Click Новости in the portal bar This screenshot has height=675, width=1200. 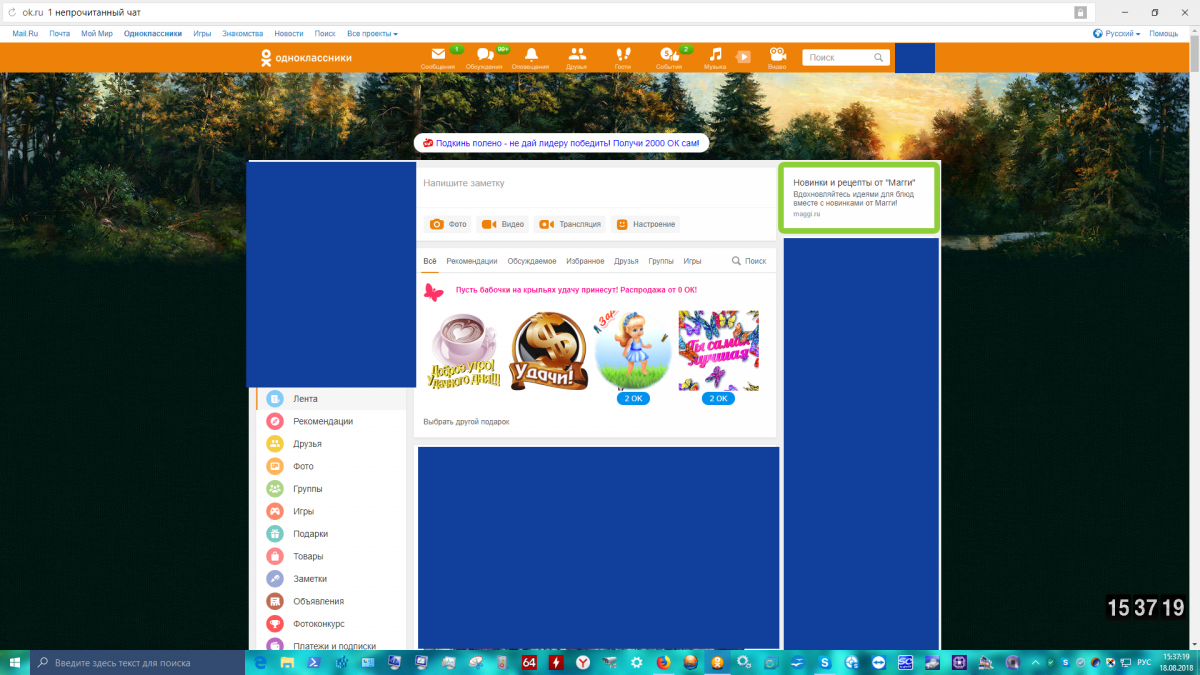(289, 34)
